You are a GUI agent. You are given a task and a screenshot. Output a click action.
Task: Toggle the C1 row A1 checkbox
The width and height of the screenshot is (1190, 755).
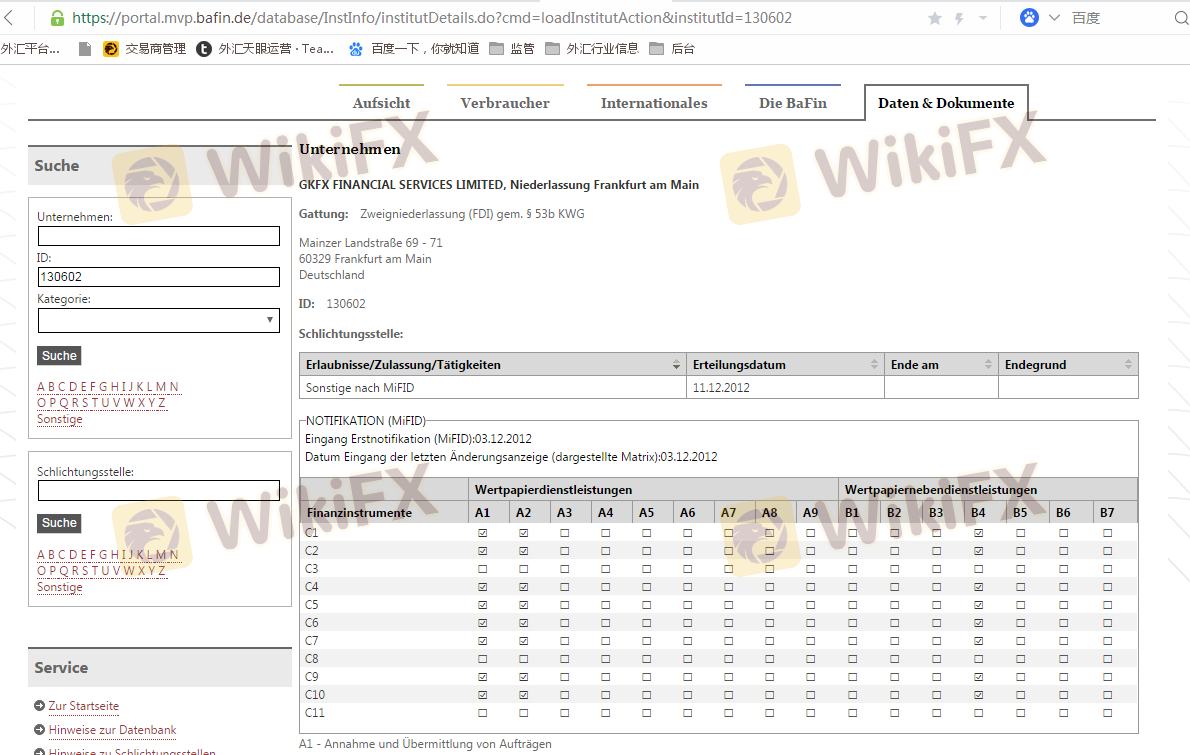pos(483,533)
